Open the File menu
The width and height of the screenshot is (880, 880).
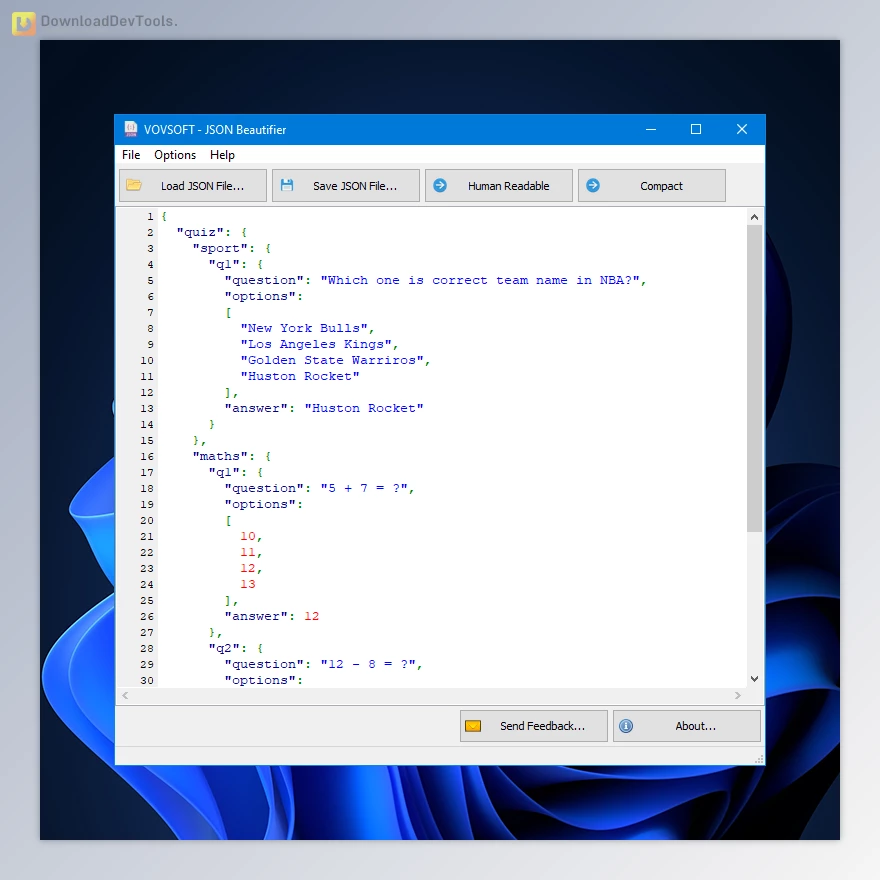pos(130,155)
